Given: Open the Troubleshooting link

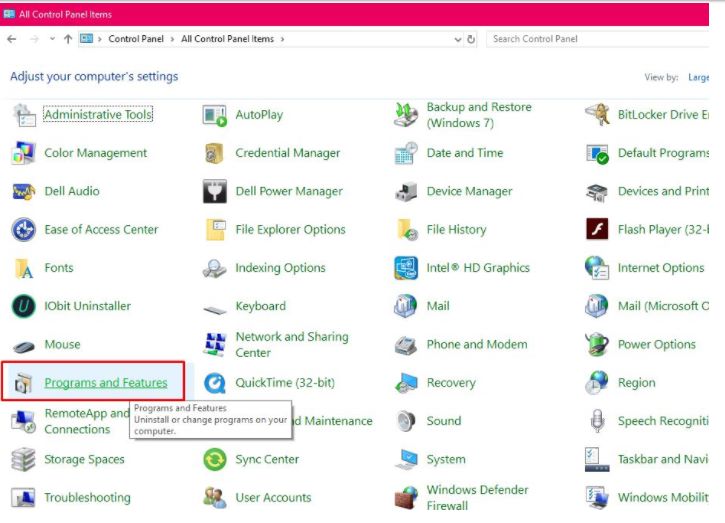Looking at the screenshot, I should click(87, 498).
